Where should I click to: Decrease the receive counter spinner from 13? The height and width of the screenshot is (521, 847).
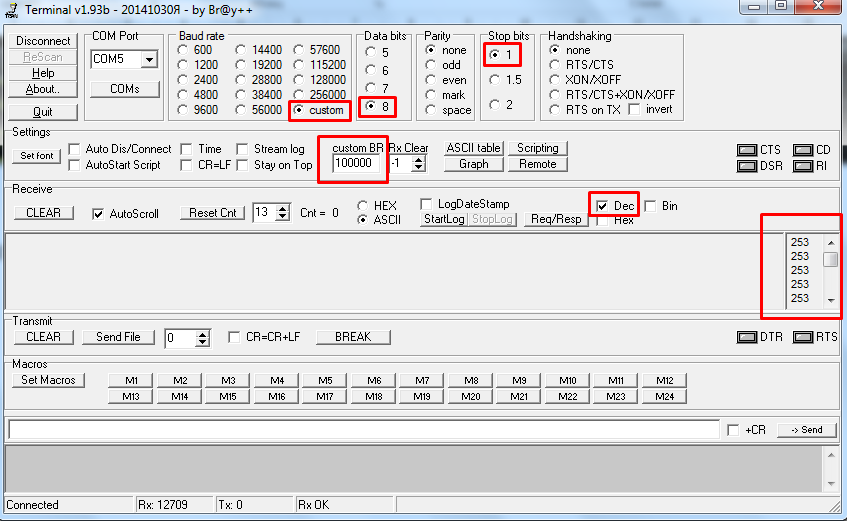283,217
